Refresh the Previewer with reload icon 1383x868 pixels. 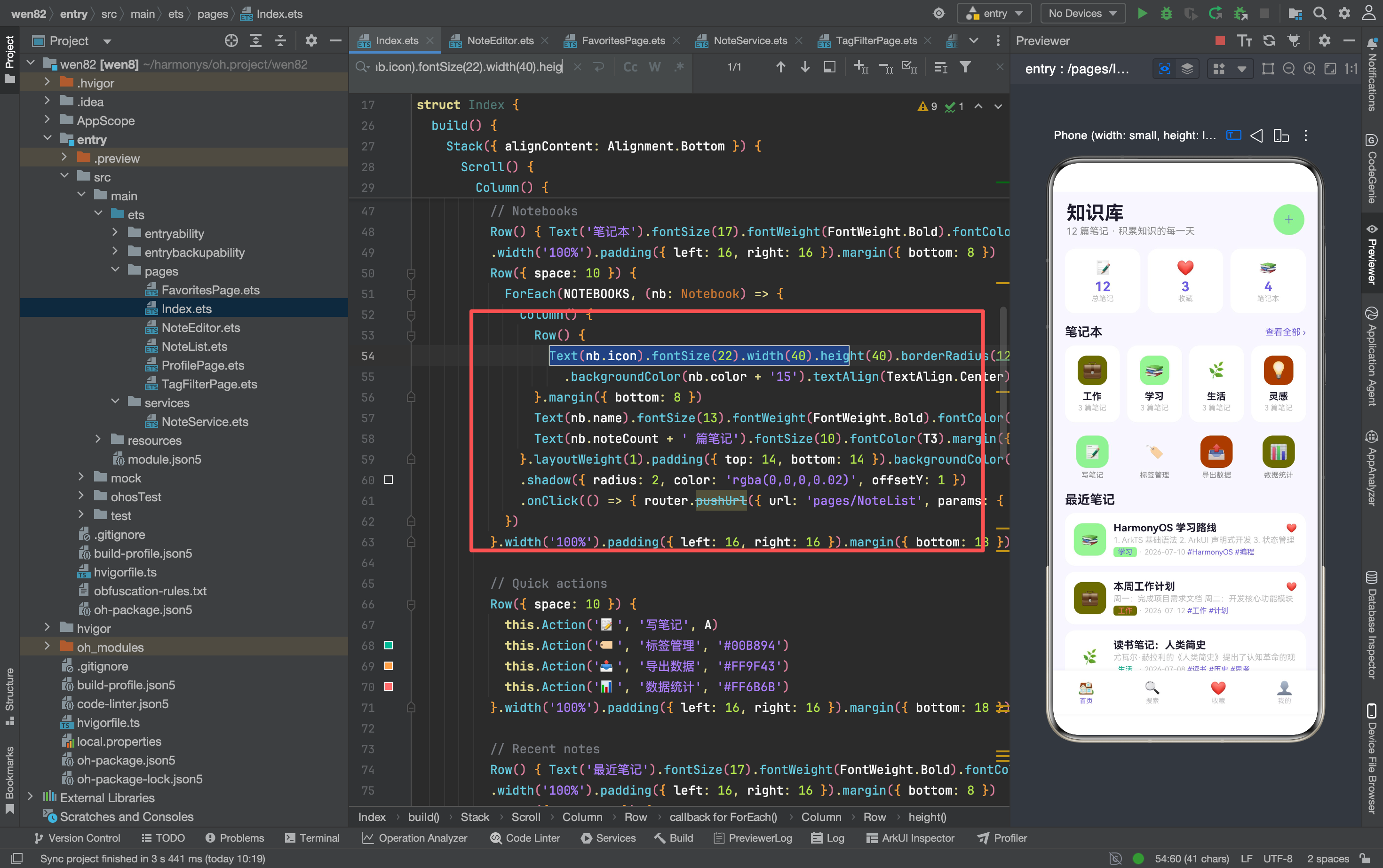click(x=1269, y=41)
